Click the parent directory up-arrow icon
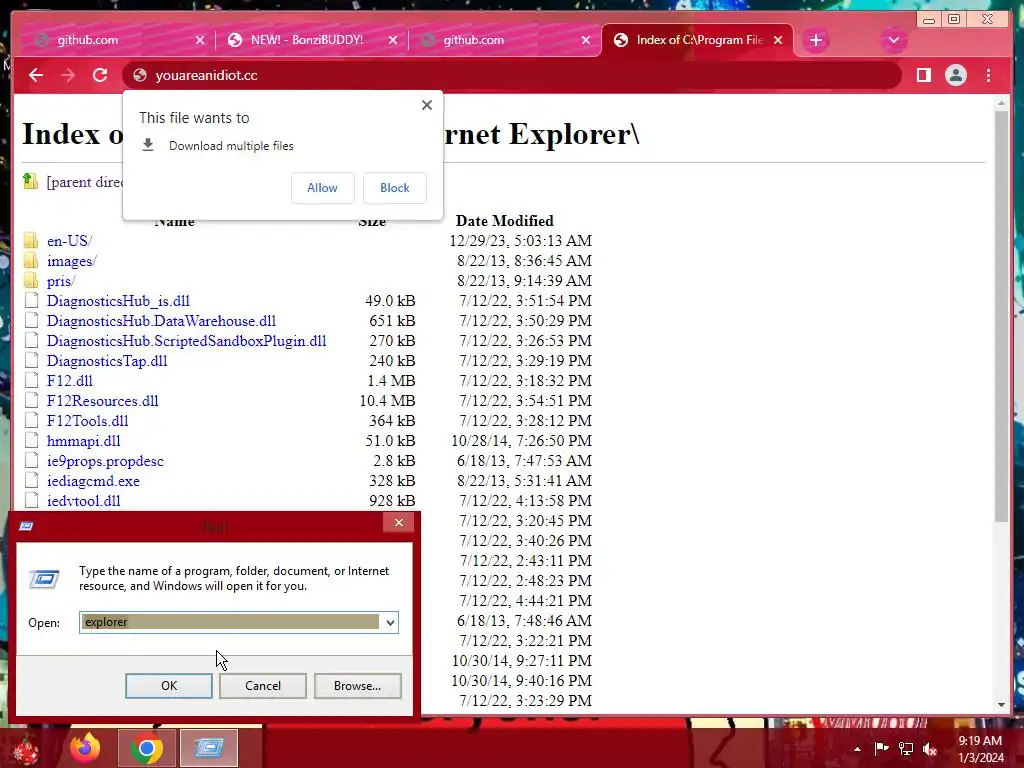Image resolution: width=1024 pixels, height=768 pixels. click(x=30, y=181)
